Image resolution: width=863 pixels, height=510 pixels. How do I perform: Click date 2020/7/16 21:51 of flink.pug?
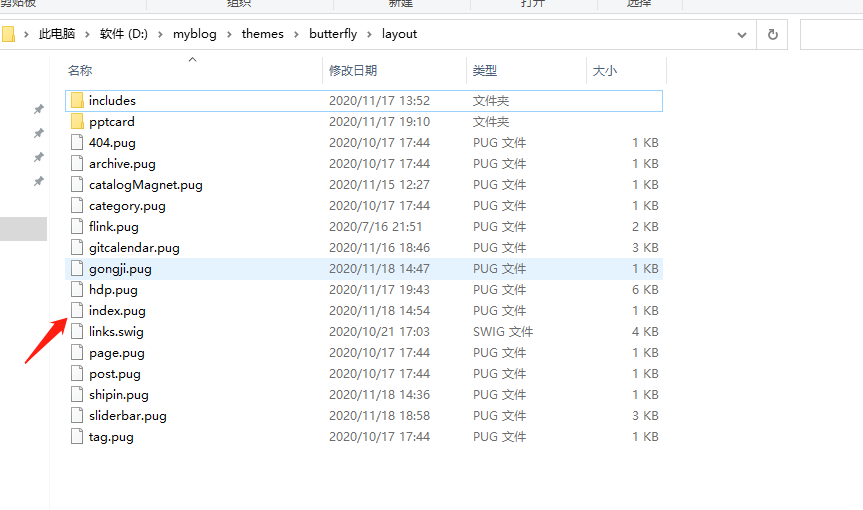pyautogui.click(x=375, y=227)
